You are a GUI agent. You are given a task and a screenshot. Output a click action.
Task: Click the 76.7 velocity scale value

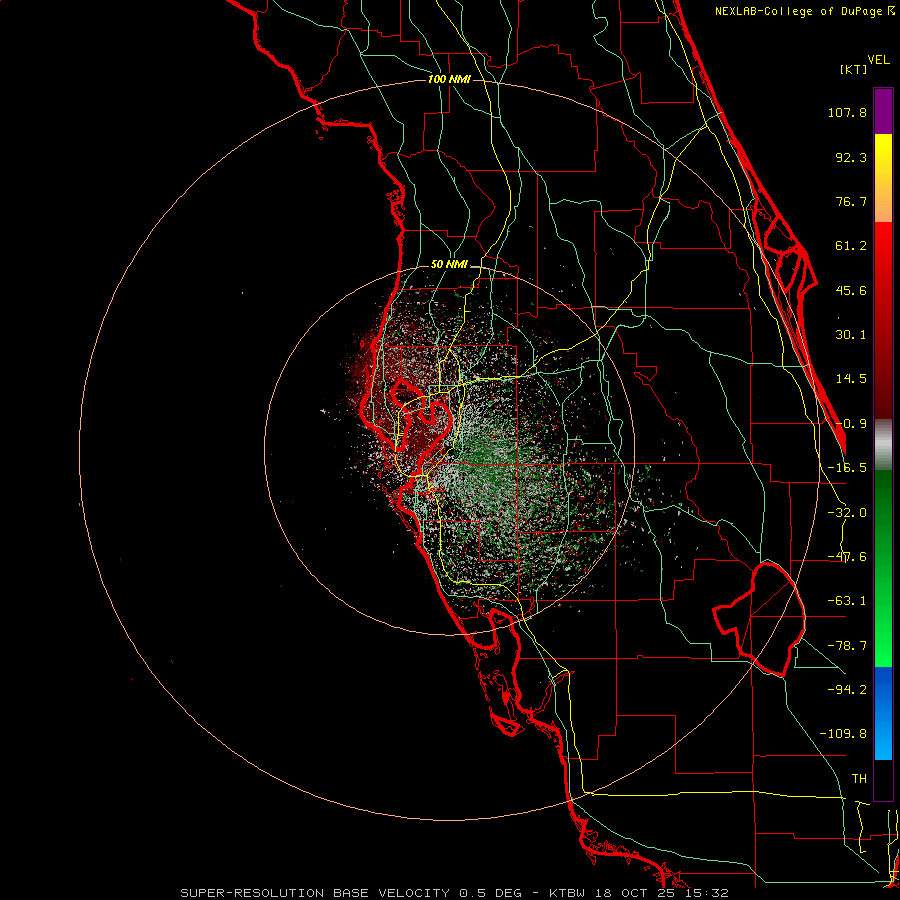851,201
